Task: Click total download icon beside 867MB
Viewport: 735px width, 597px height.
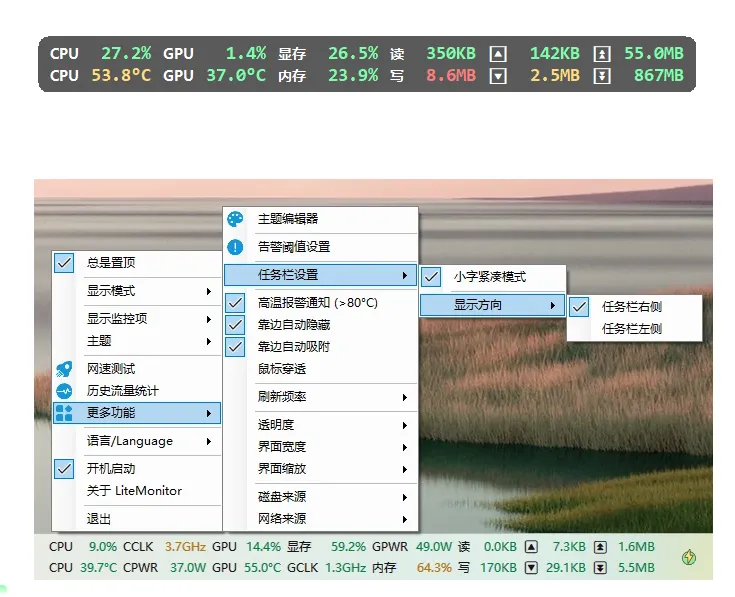Action: (602, 75)
